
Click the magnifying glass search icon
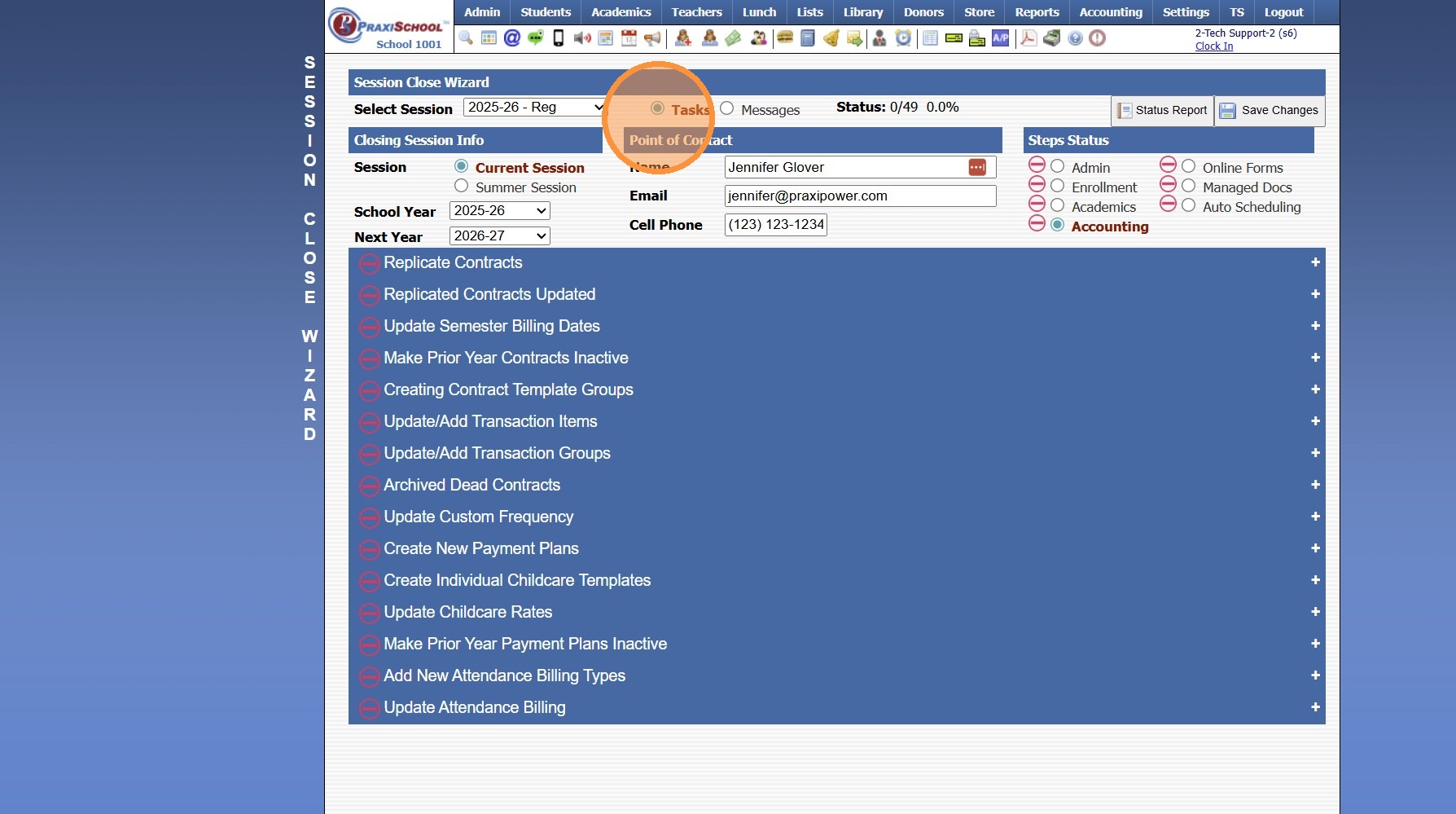(x=466, y=38)
